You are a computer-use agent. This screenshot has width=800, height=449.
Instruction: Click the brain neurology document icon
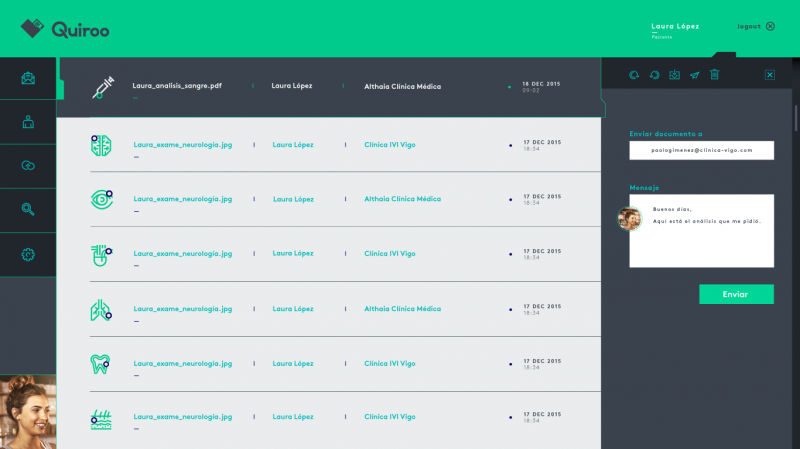[100, 145]
